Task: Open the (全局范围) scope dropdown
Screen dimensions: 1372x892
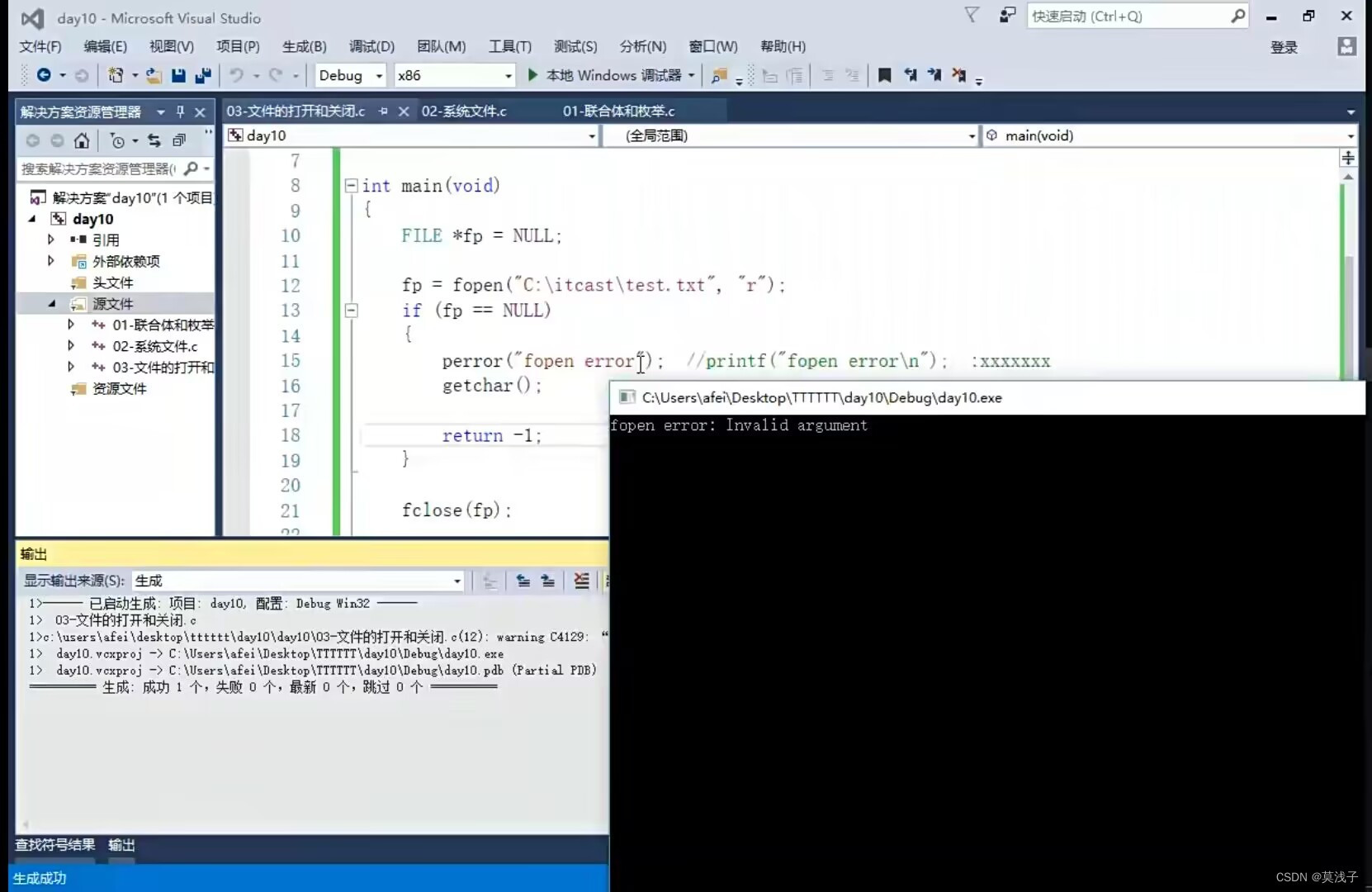Action: [791, 135]
